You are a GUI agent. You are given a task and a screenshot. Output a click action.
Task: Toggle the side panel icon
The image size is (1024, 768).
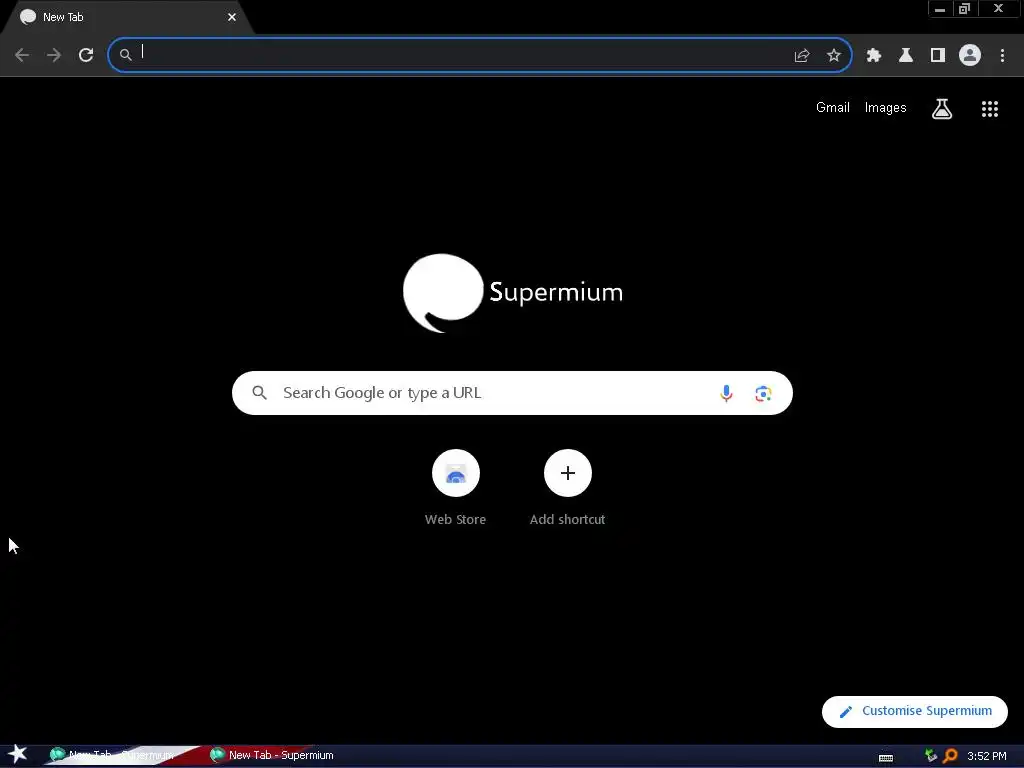coord(938,56)
